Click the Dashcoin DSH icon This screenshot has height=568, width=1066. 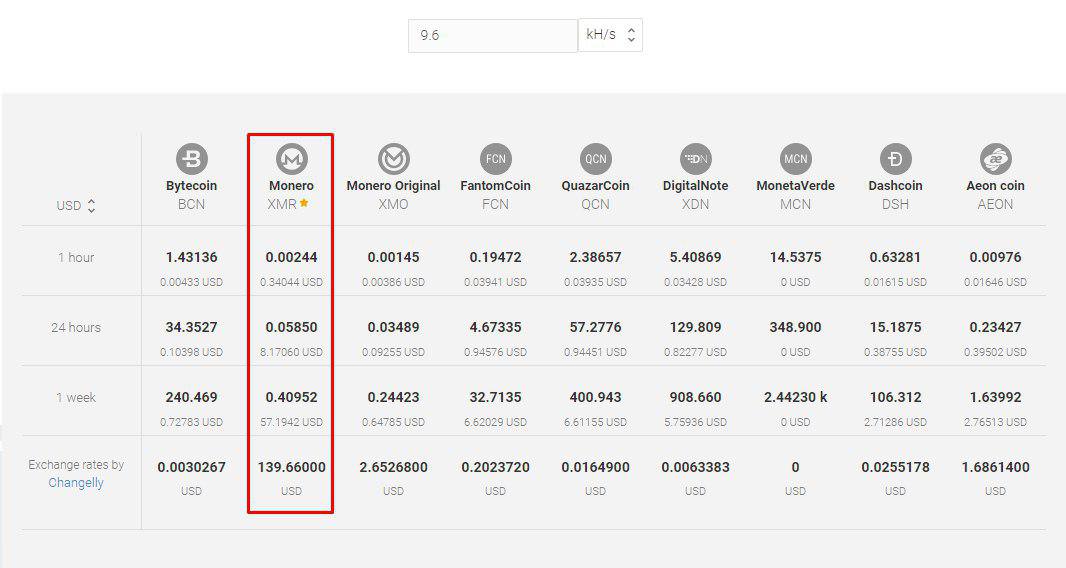point(895,159)
